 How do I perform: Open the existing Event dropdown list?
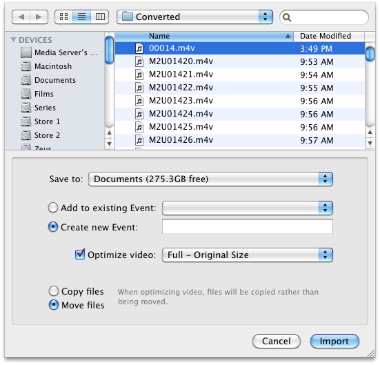(x=247, y=208)
